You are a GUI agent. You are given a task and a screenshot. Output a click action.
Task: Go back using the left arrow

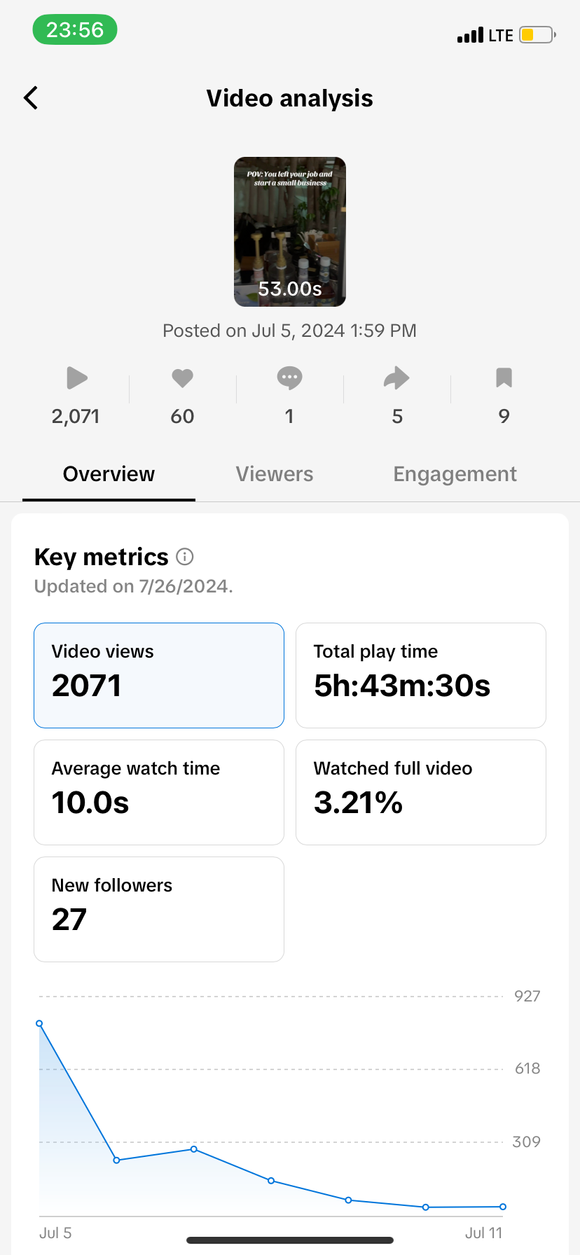click(x=31, y=98)
